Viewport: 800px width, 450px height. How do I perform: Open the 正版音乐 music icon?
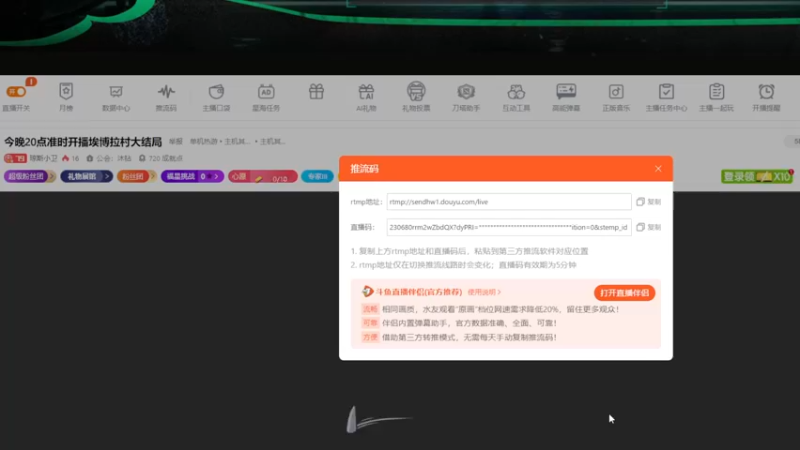coord(616,91)
